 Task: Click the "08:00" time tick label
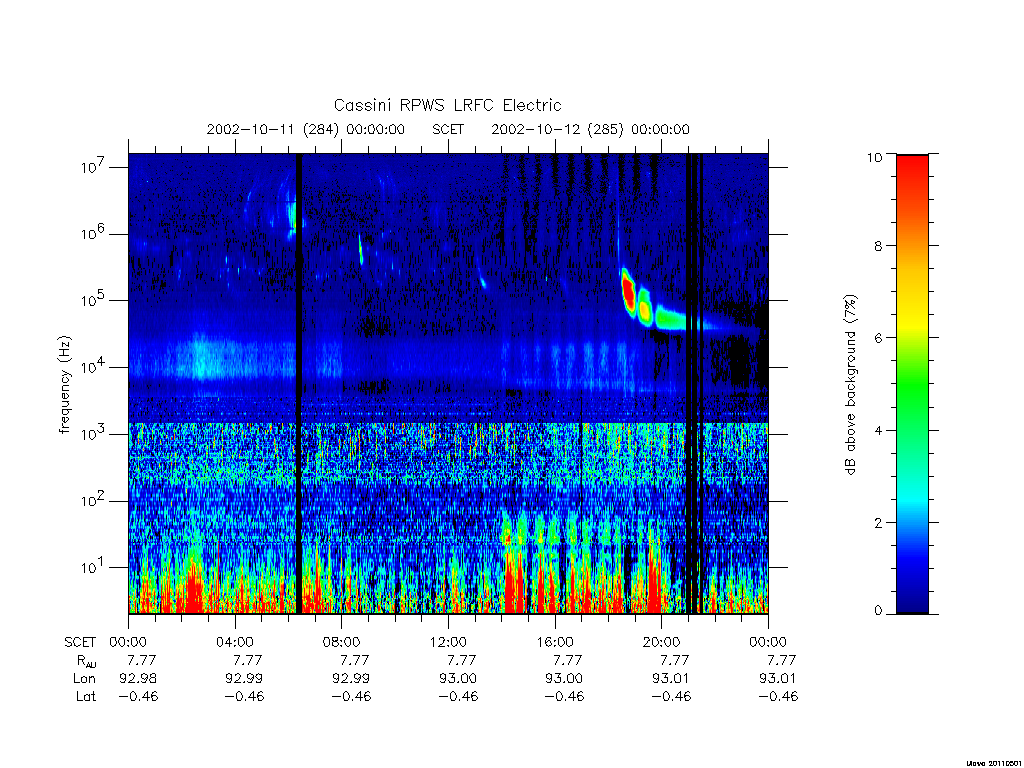342,642
